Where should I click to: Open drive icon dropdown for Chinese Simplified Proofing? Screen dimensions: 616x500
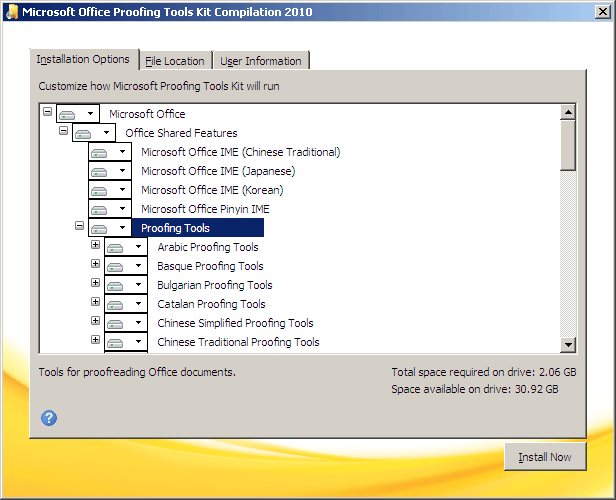pyautogui.click(x=126, y=323)
